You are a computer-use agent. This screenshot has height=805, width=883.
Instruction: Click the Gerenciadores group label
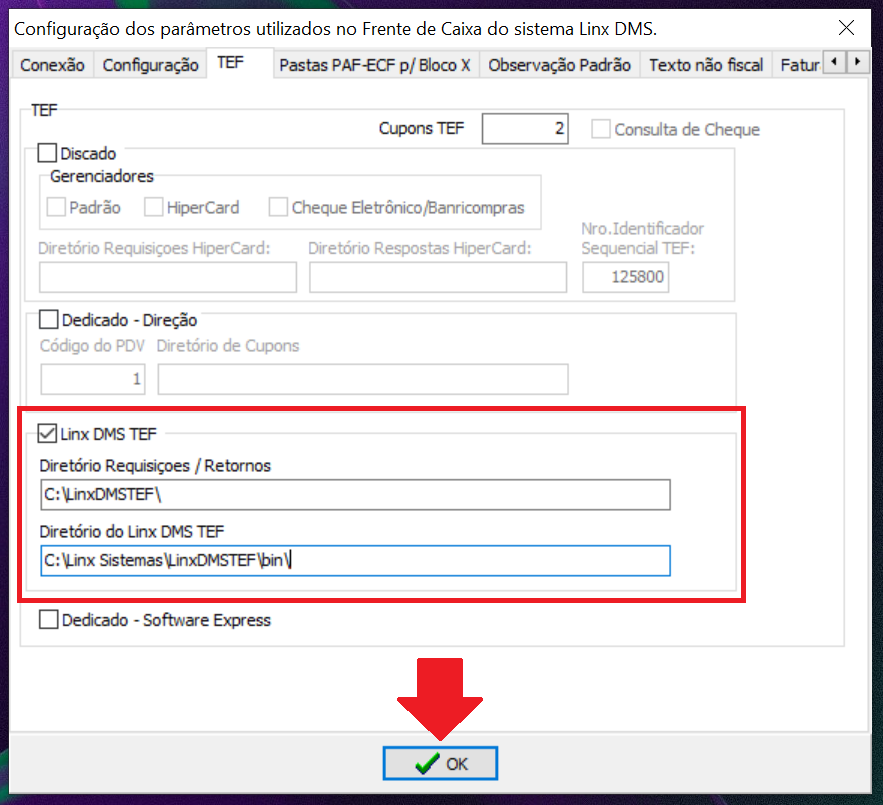101,176
